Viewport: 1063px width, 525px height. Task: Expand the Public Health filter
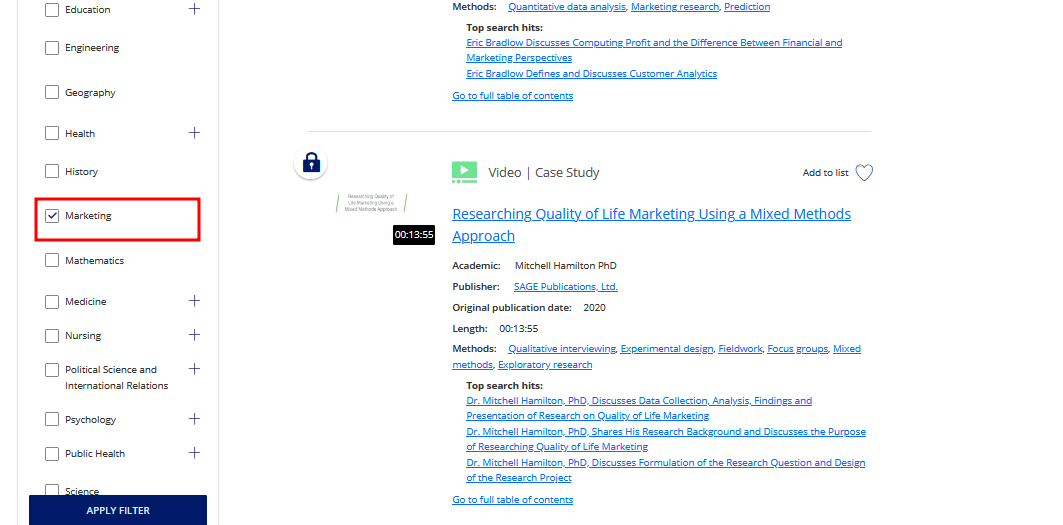[x=194, y=453]
